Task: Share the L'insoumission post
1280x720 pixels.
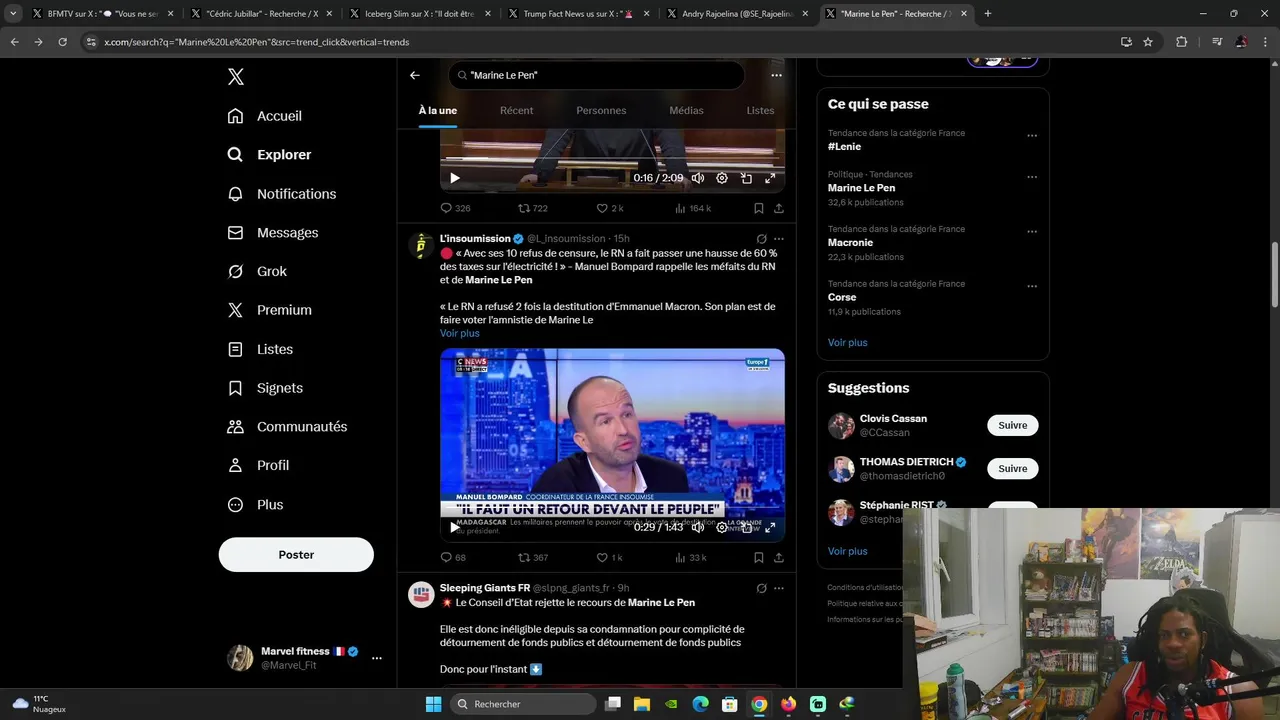Action: 779,557
